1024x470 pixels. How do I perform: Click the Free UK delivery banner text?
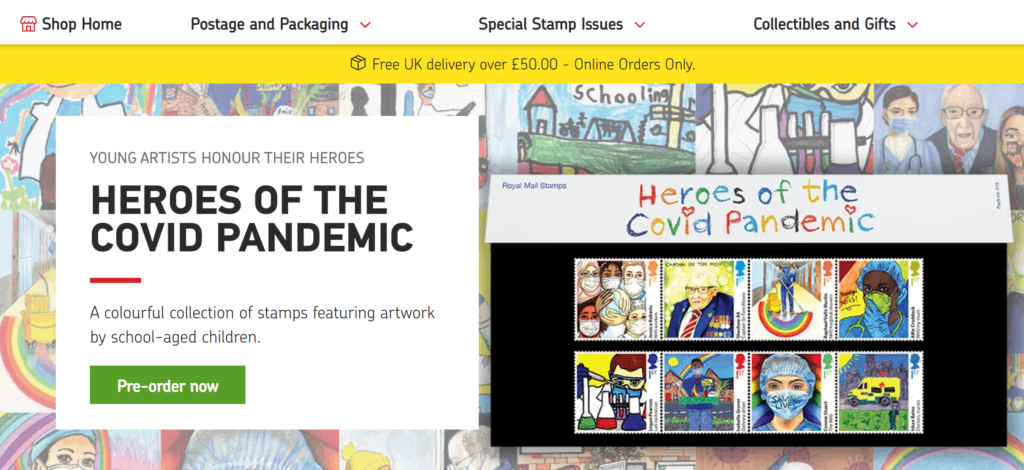pos(534,64)
